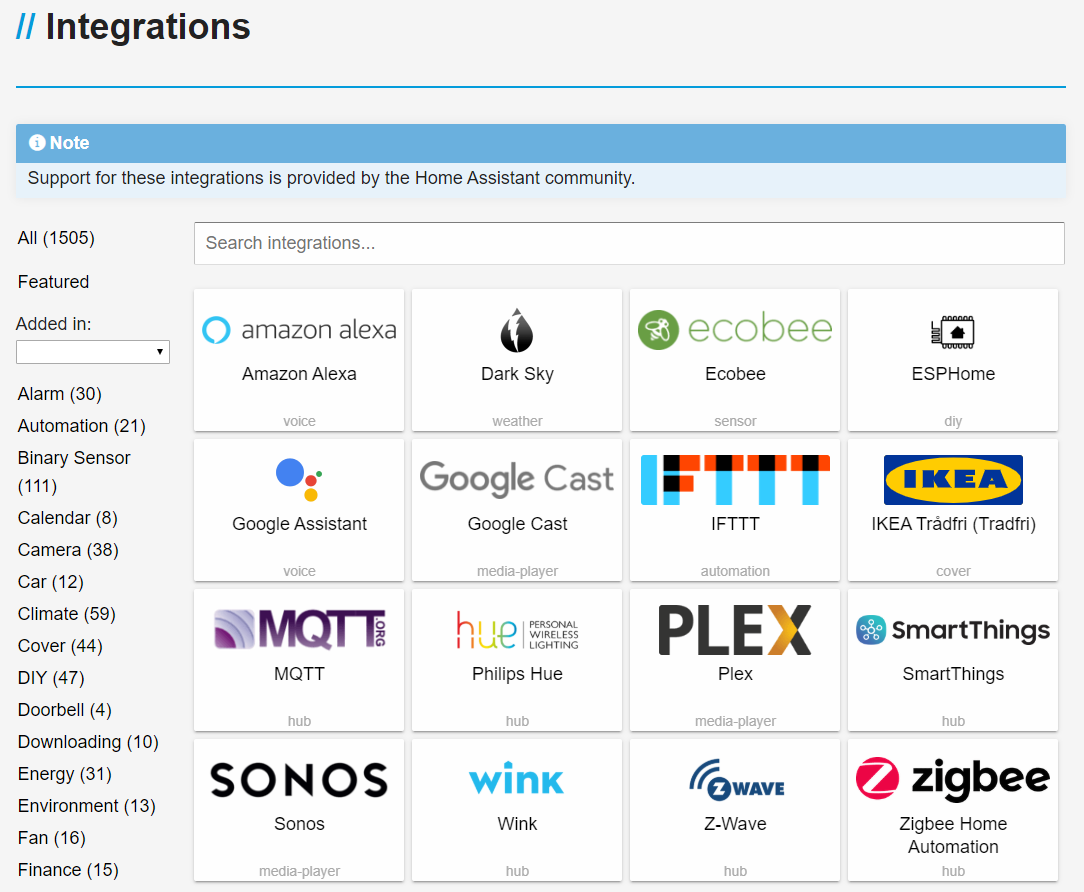This screenshot has height=892, width=1084.
Task: Open the Philips Hue logo
Action: 517,630
